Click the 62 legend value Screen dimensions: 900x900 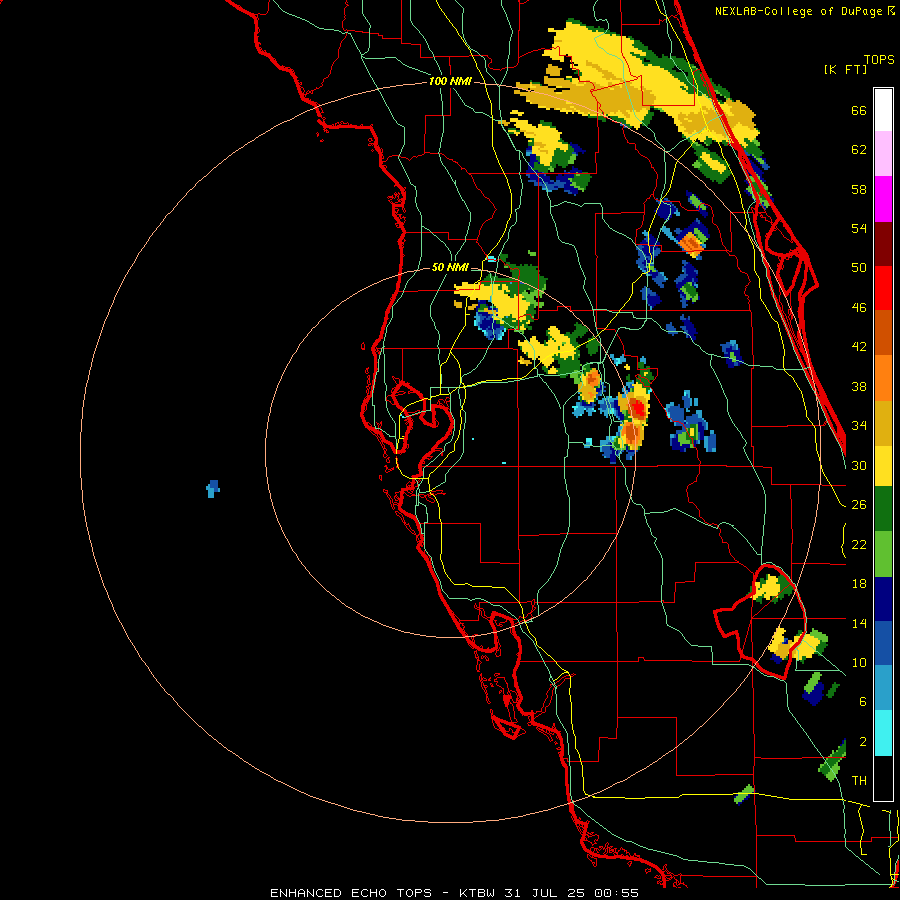click(x=859, y=150)
